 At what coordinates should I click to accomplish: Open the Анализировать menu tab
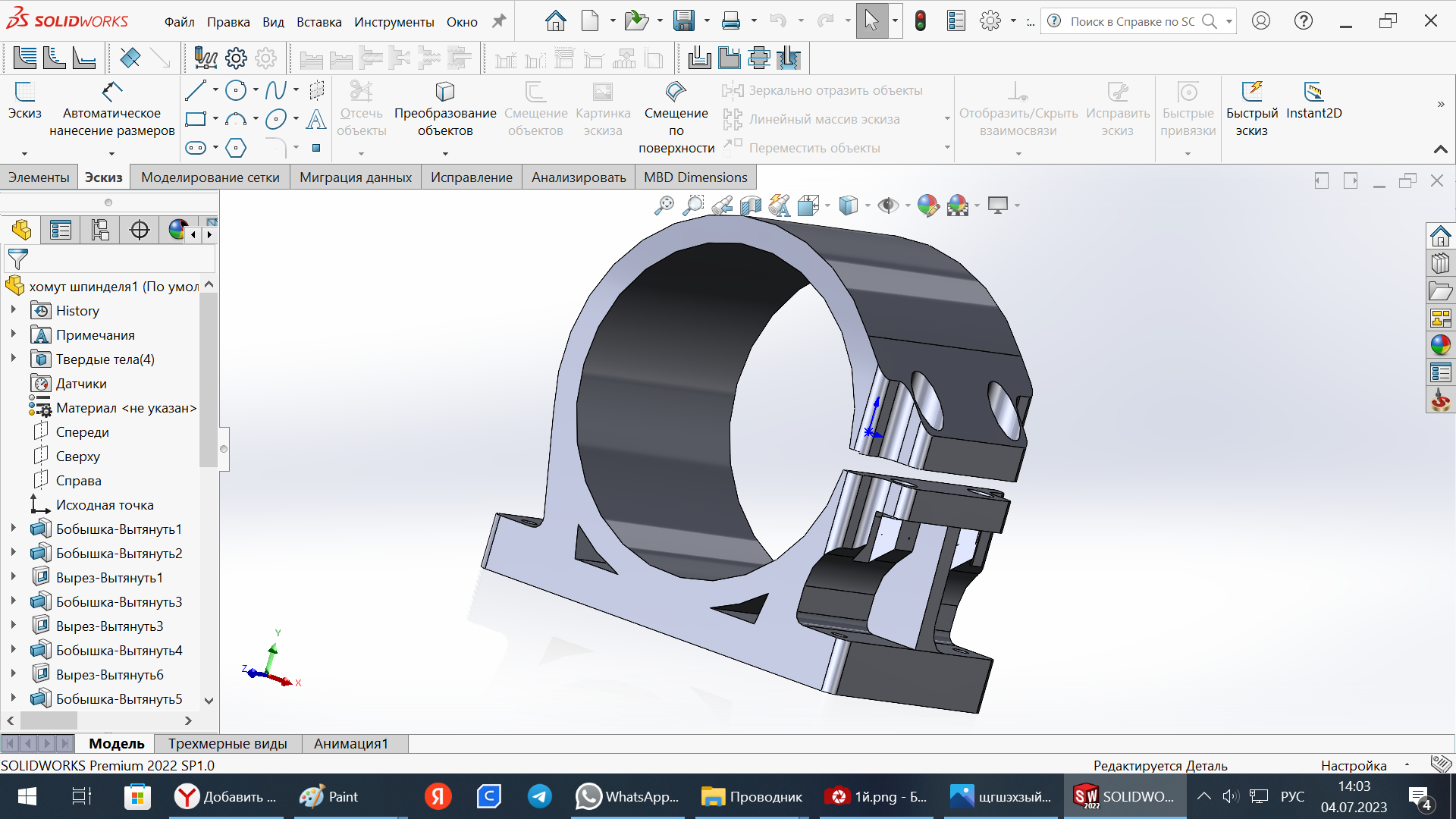(x=579, y=177)
